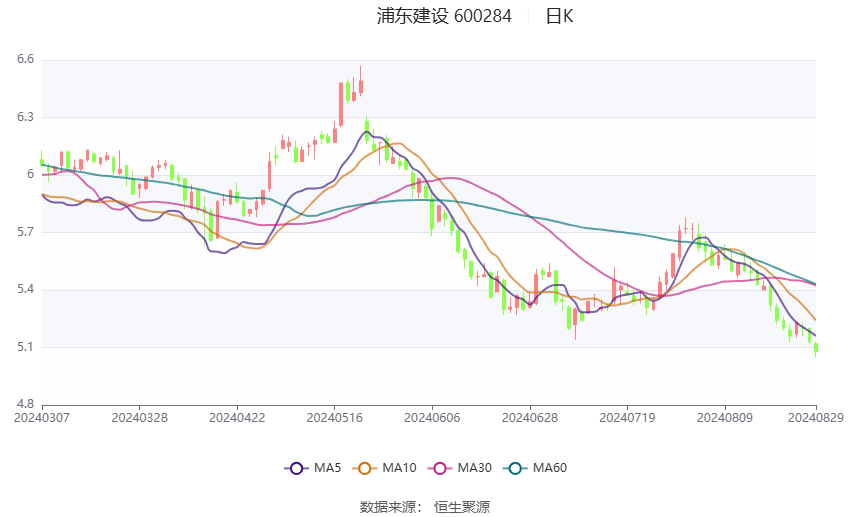Click the x-axis date 20240809

[x=725, y=418]
